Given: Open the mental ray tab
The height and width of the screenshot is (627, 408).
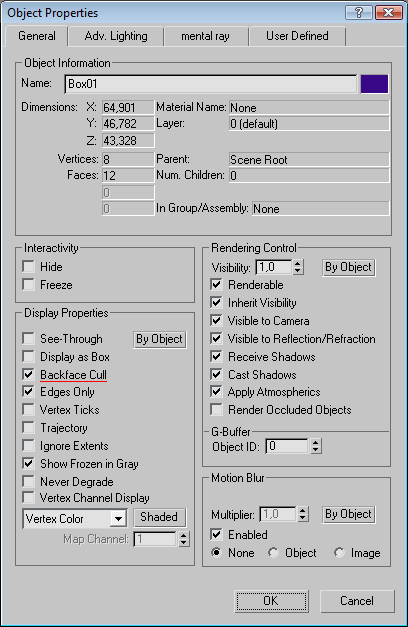Looking at the screenshot, I should 206,36.
